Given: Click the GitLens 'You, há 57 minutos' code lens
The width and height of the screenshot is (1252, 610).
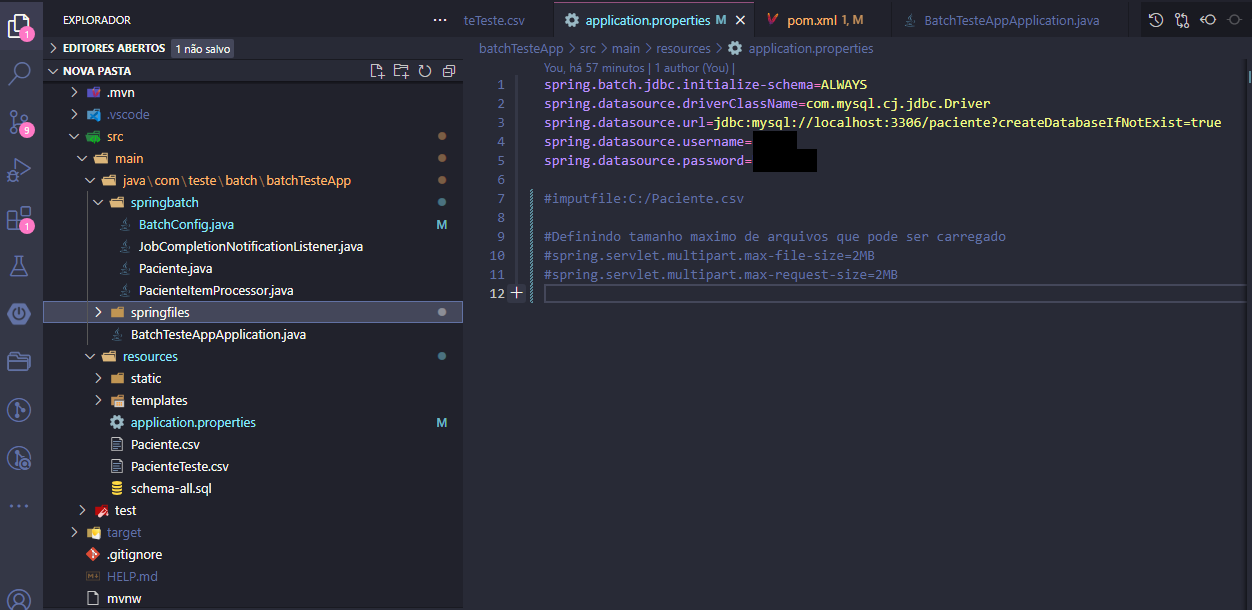Looking at the screenshot, I should (594, 68).
